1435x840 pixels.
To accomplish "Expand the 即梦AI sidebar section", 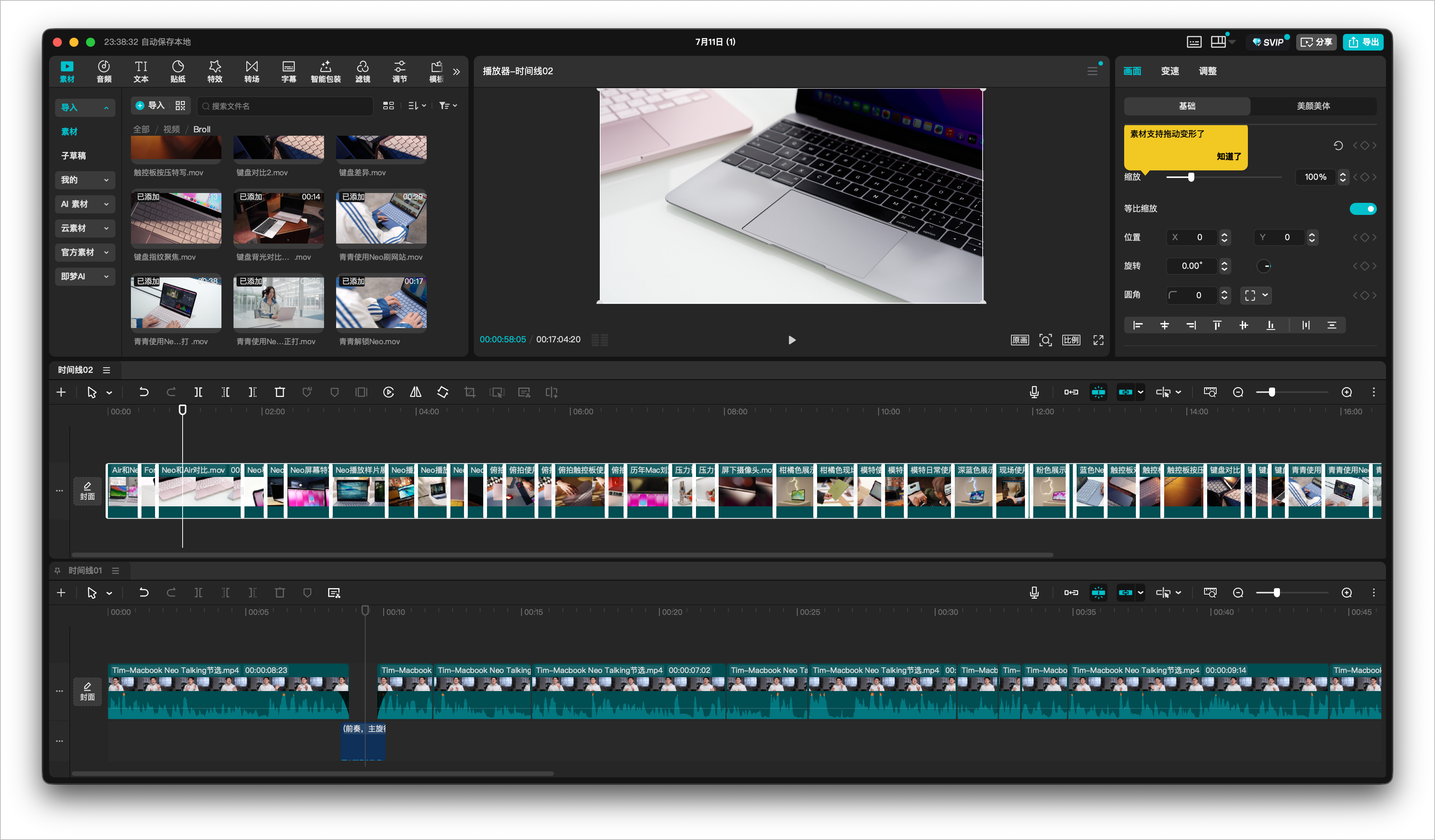I will pyautogui.click(x=85, y=277).
